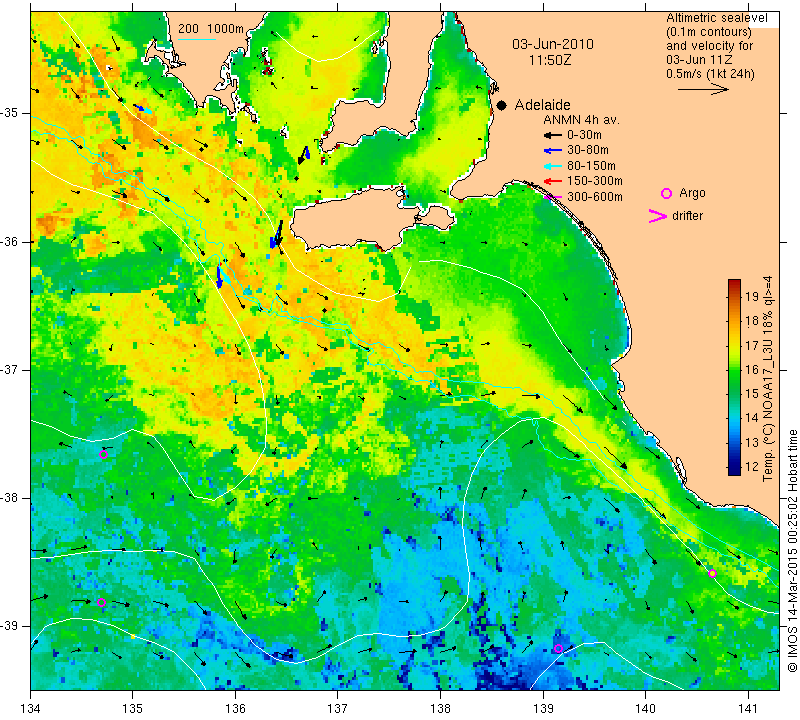Click the cyan 200/1000m isobath legend line
This screenshot has width=800, height=720.
click(197, 38)
